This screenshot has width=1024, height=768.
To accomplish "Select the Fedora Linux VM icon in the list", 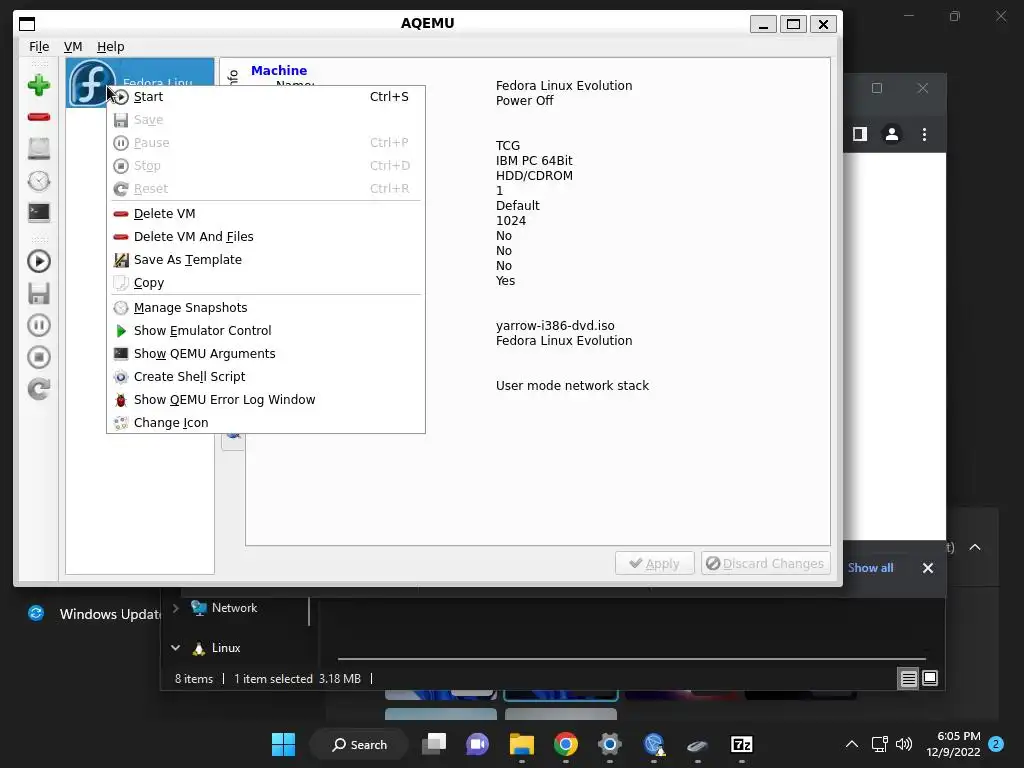I will (x=92, y=83).
